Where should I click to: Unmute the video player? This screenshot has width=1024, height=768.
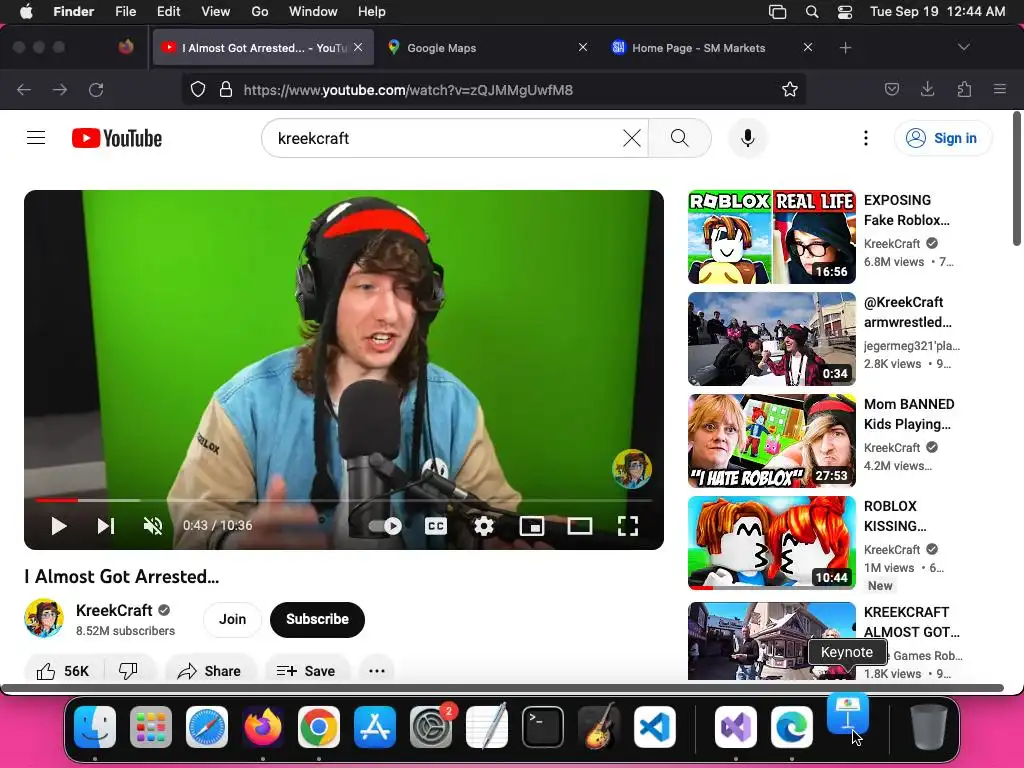(x=153, y=526)
